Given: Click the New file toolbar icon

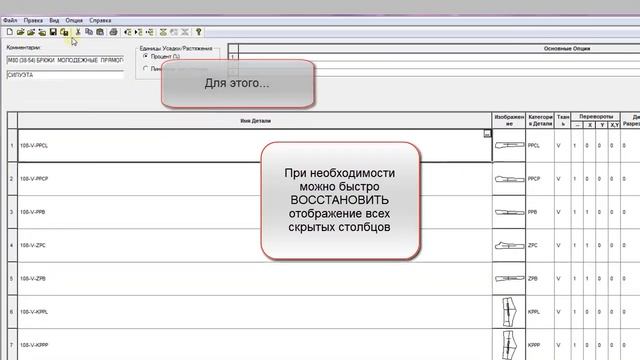Looking at the screenshot, I should click(x=10, y=32).
